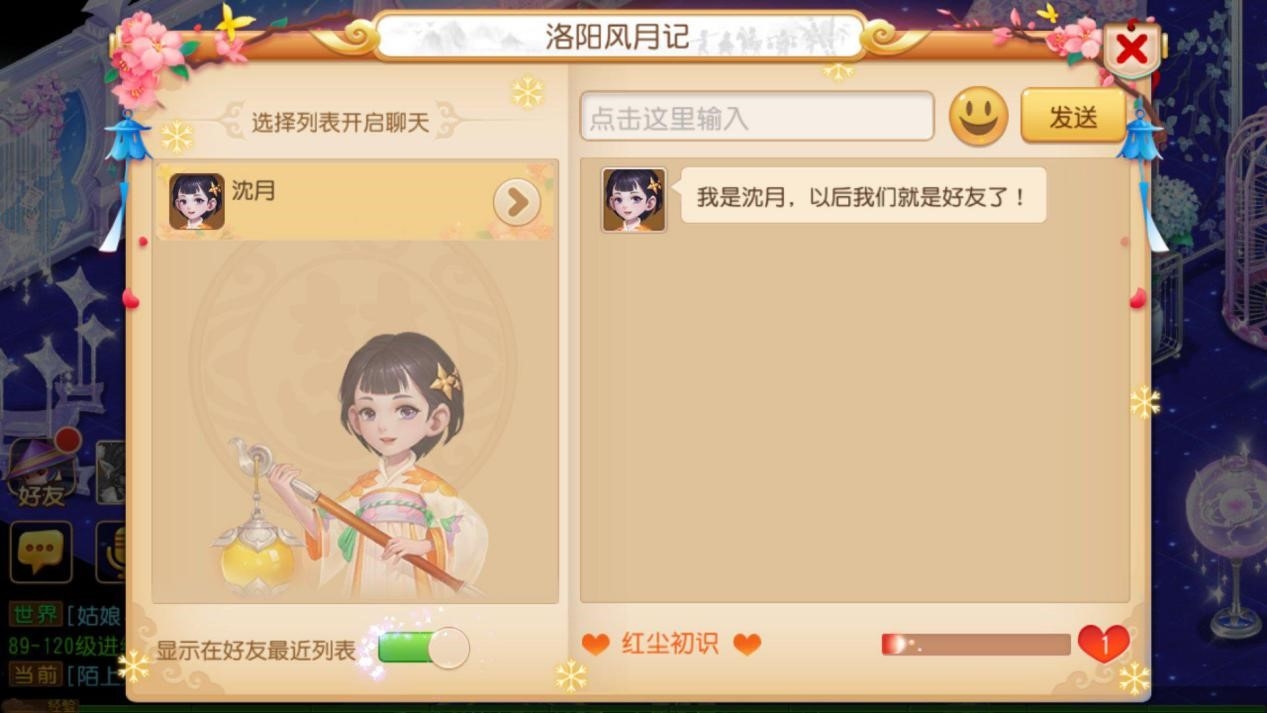Open the smiley emoji picker
The width and height of the screenshot is (1267, 713).
click(978, 117)
